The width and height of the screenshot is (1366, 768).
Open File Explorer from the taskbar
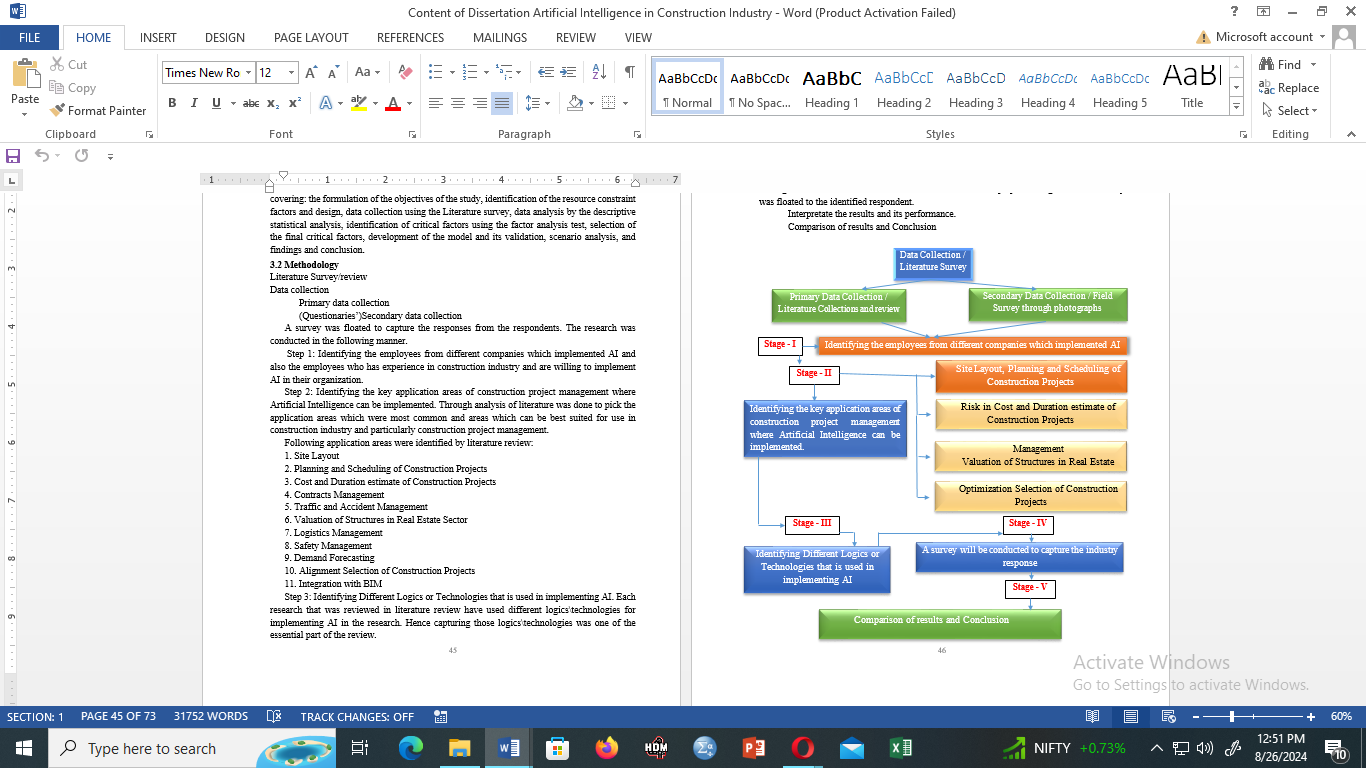[459, 748]
